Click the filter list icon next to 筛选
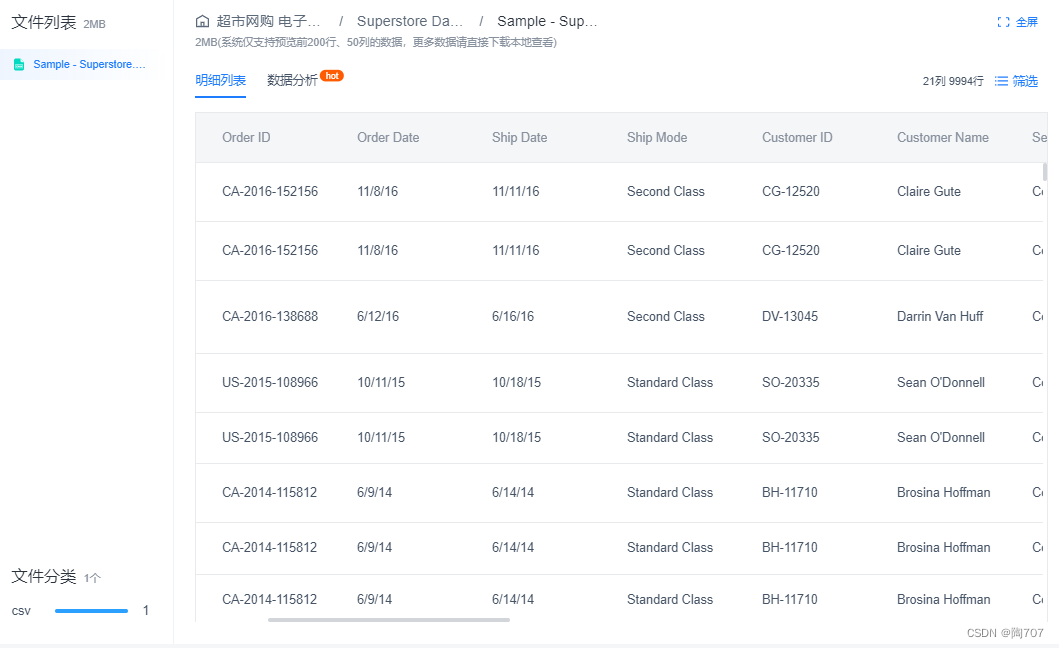Image resolution: width=1059 pixels, height=648 pixels. click(1001, 81)
